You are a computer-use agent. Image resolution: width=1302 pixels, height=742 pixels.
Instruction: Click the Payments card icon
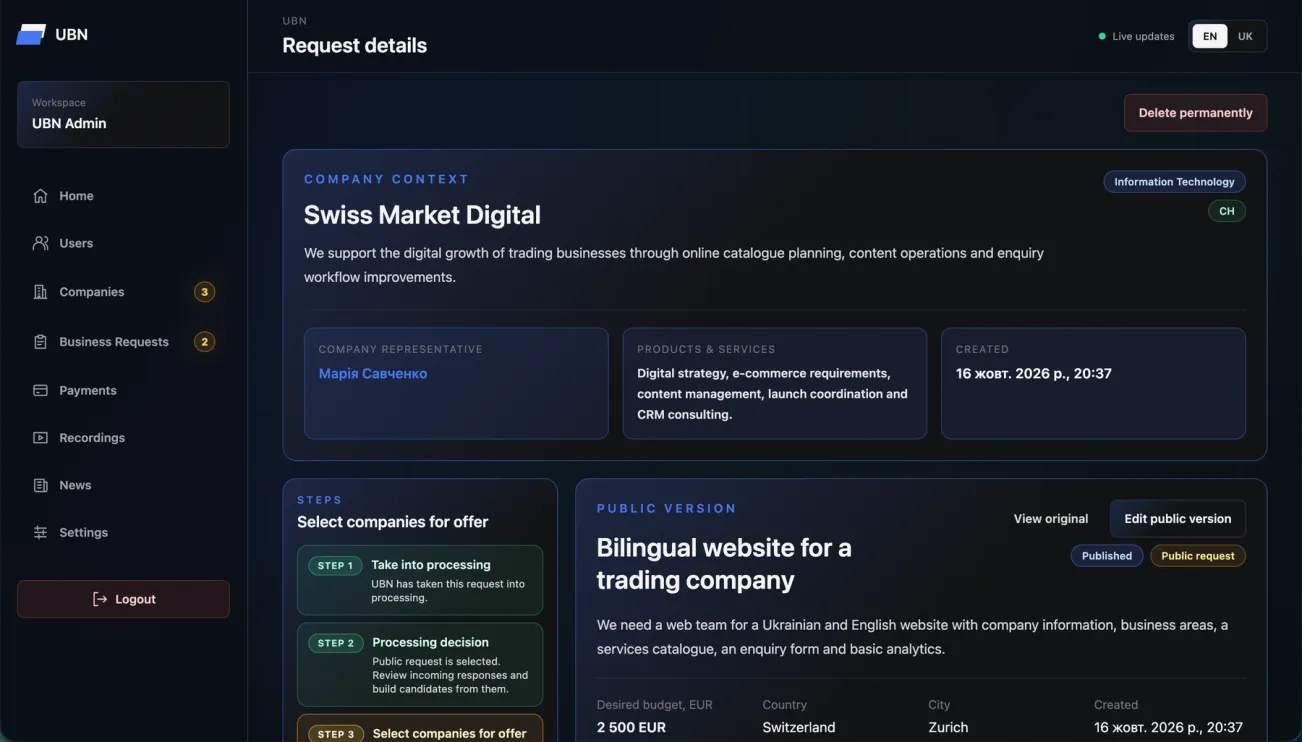[x=40, y=390]
